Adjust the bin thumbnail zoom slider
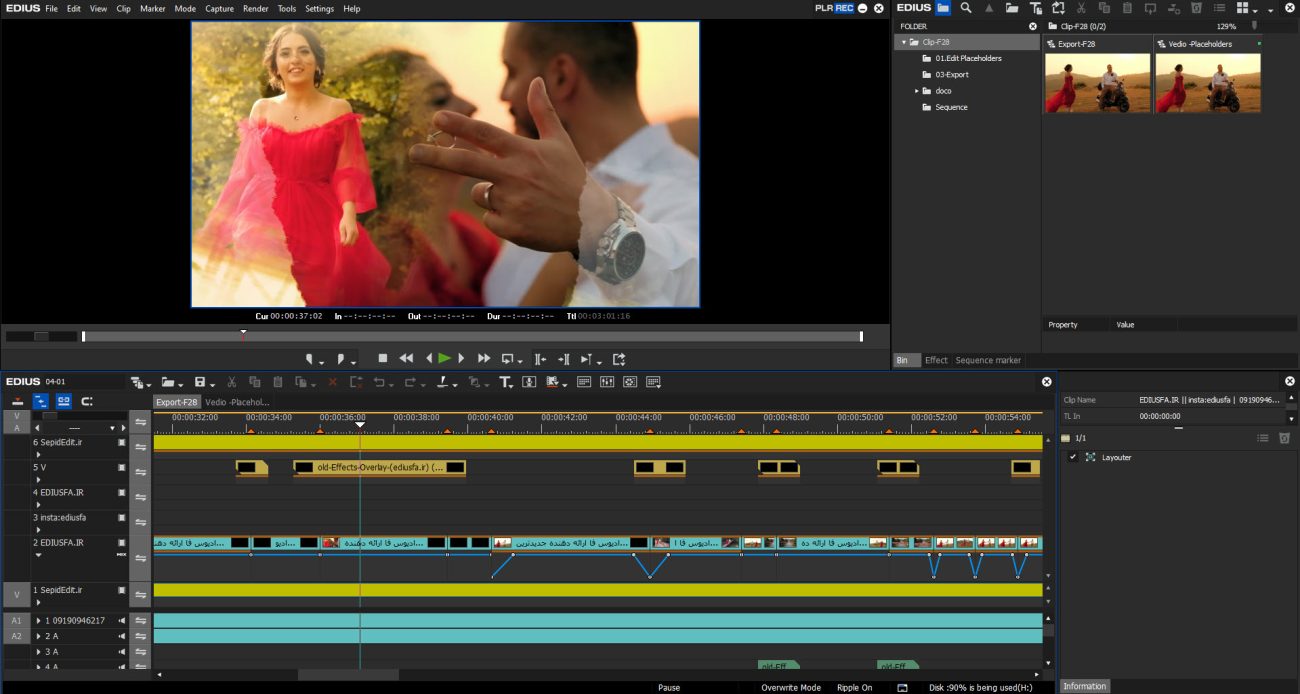Image resolution: width=1300 pixels, height=694 pixels. pyautogui.click(x=1255, y=26)
